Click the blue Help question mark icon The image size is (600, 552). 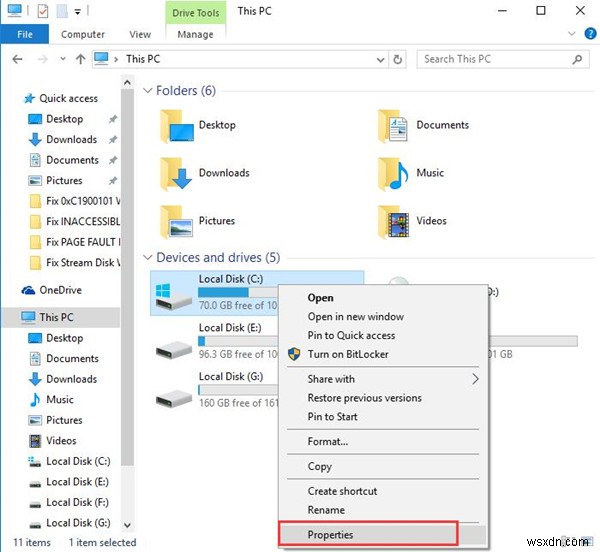click(x=590, y=34)
